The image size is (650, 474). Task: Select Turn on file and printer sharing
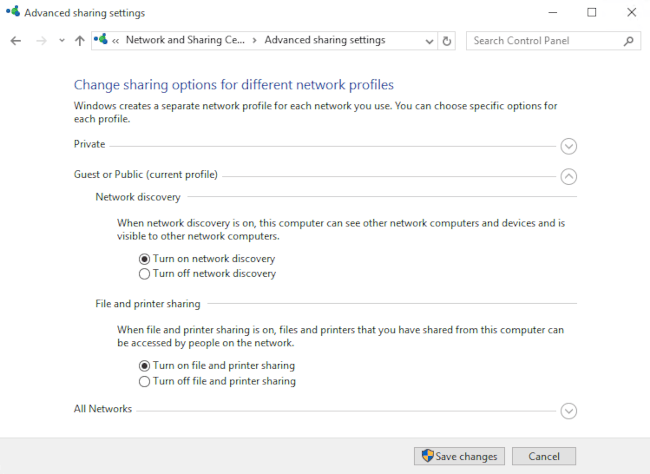point(145,366)
